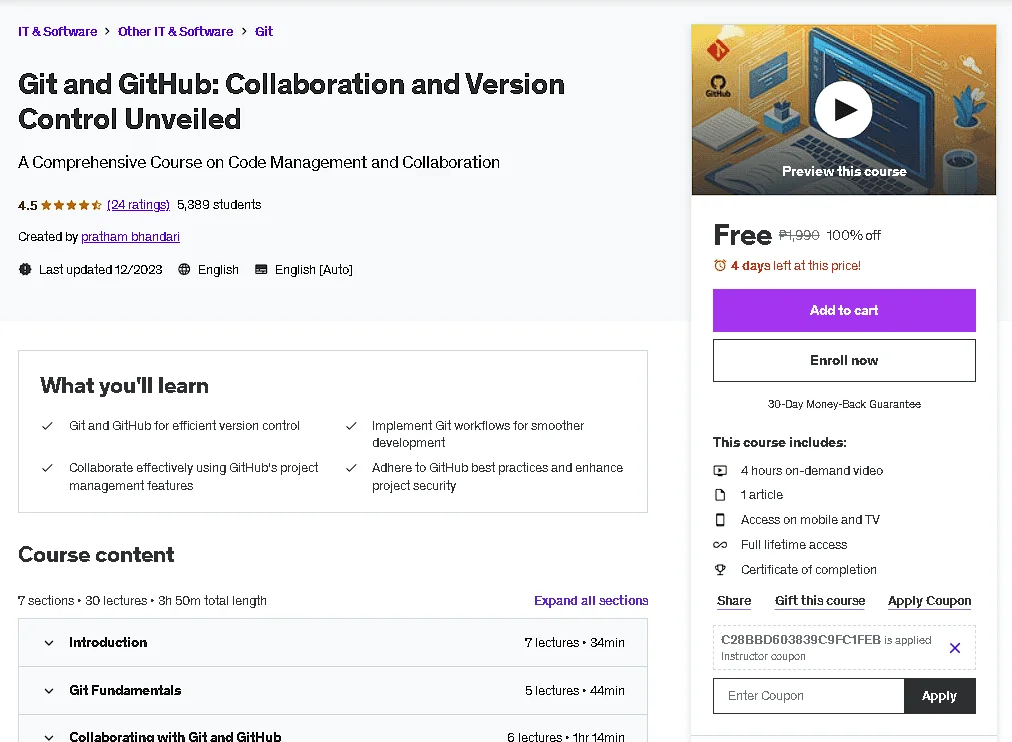Screen dimensions: 1012x742
Task: Click the trophy certificate icon
Action: point(720,569)
